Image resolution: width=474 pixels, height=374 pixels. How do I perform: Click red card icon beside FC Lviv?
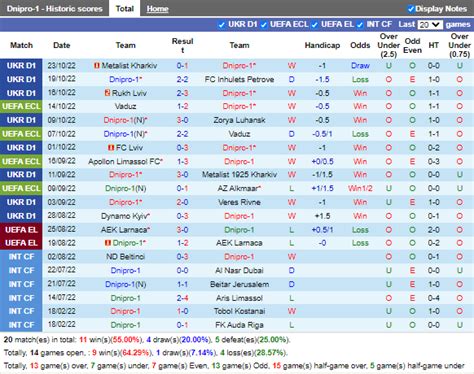click(x=111, y=147)
